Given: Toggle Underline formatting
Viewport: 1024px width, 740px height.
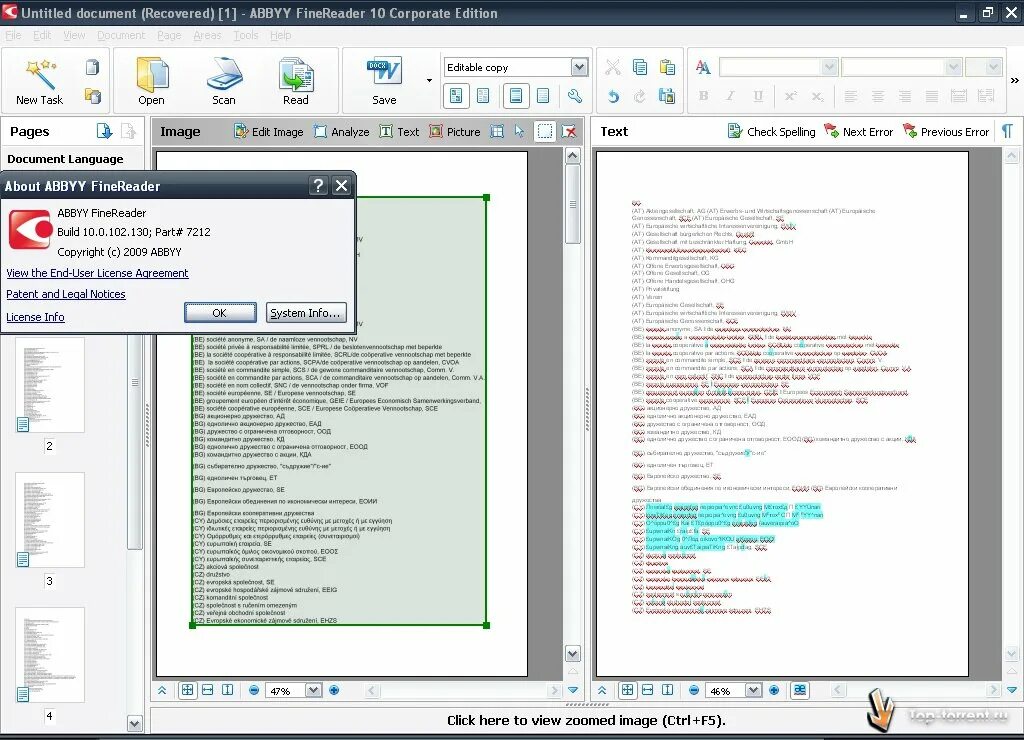Looking at the screenshot, I should click(x=758, y=96).
